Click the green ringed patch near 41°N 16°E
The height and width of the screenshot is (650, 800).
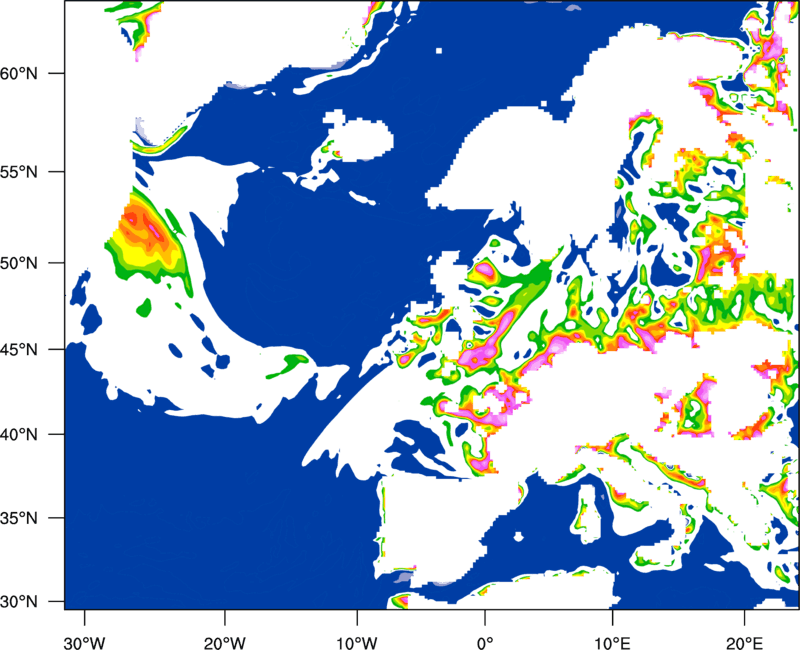coord(694,410)
